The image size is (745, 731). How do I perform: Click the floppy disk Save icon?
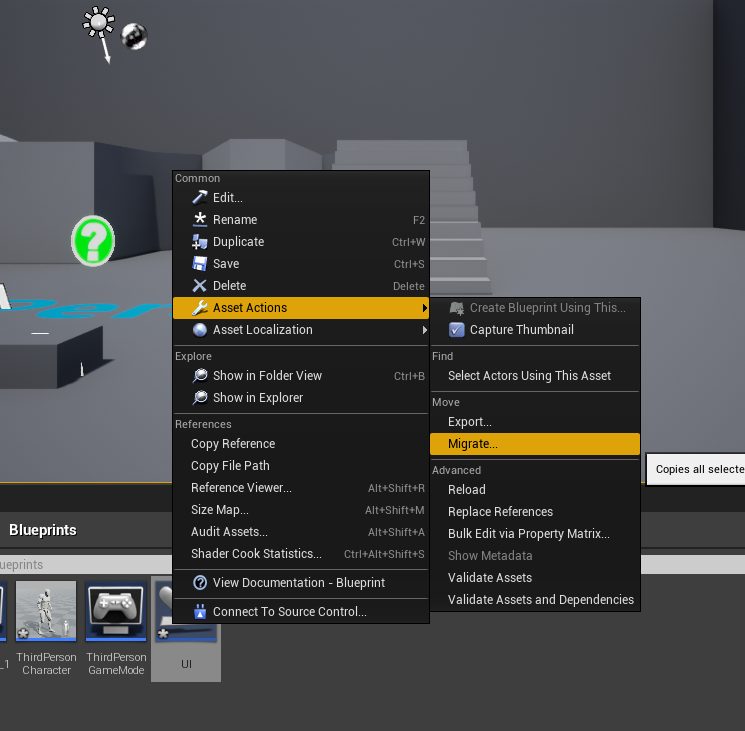pyautogui.click(x=200, y=264)
